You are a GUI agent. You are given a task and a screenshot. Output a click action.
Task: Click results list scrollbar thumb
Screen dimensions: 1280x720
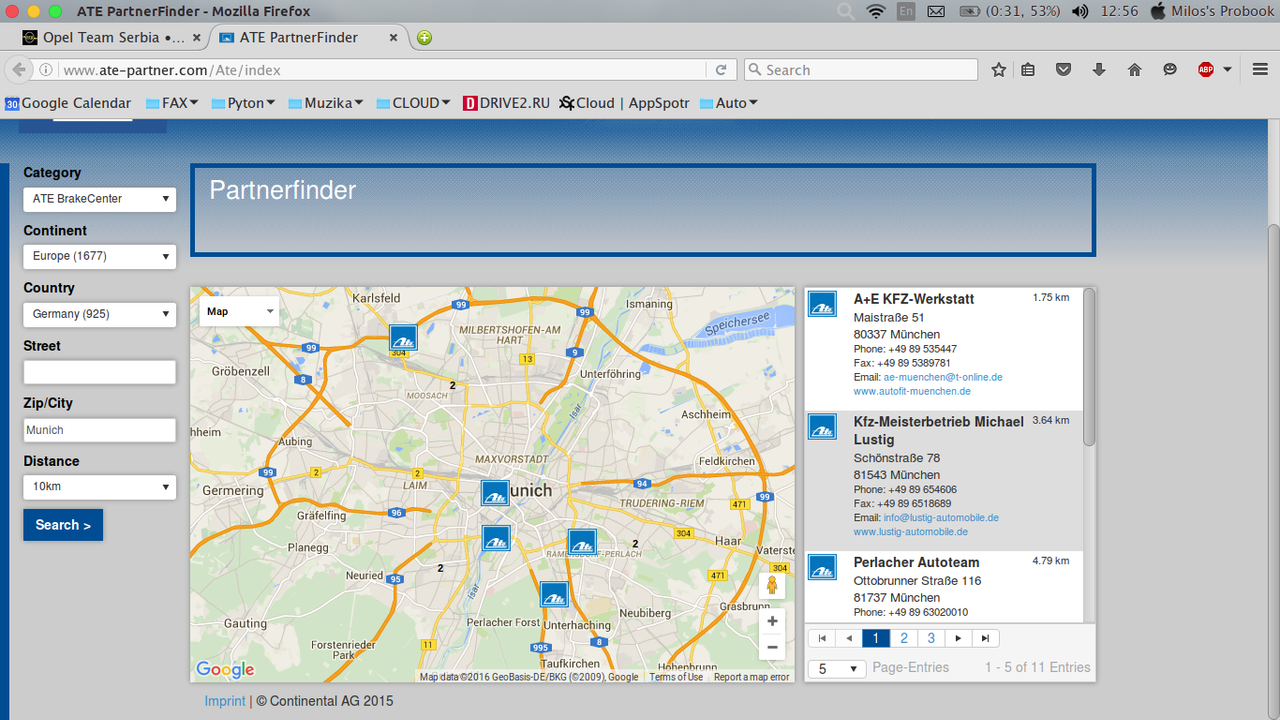point(1089,367)
